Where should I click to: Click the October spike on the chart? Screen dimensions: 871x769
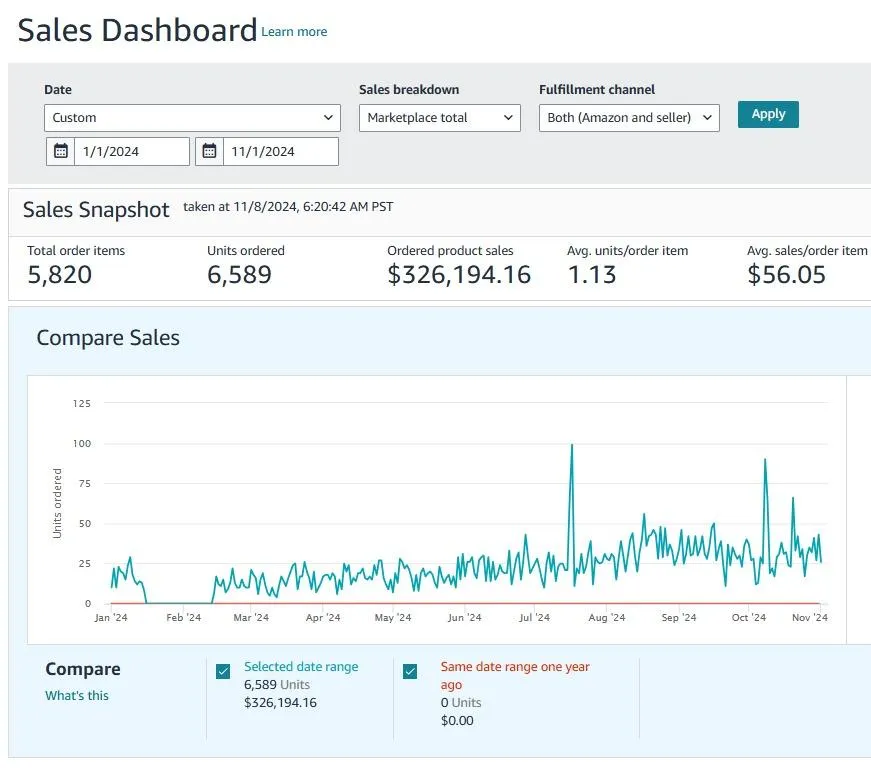click(765, 460)
